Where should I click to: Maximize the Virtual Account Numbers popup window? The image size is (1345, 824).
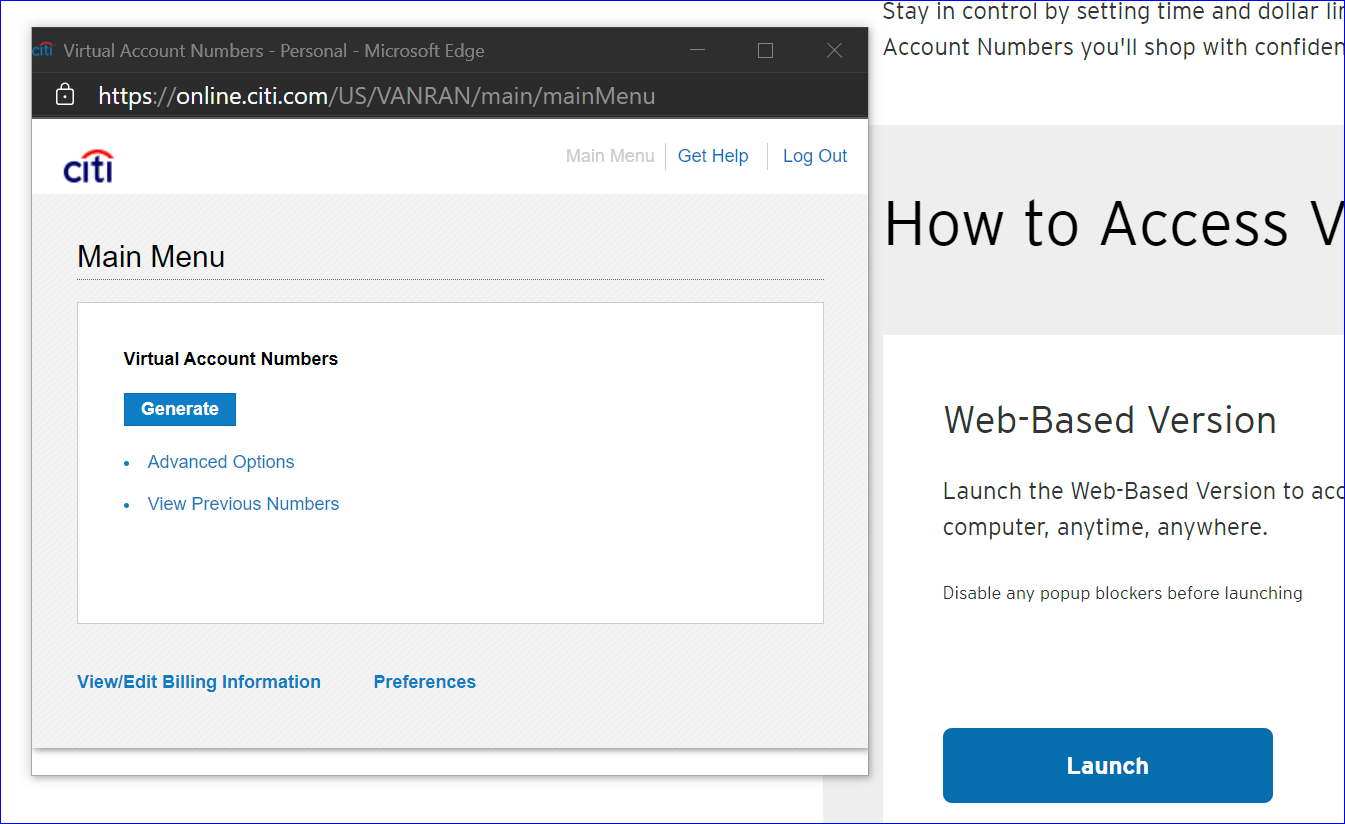click(x=766, y=50)
